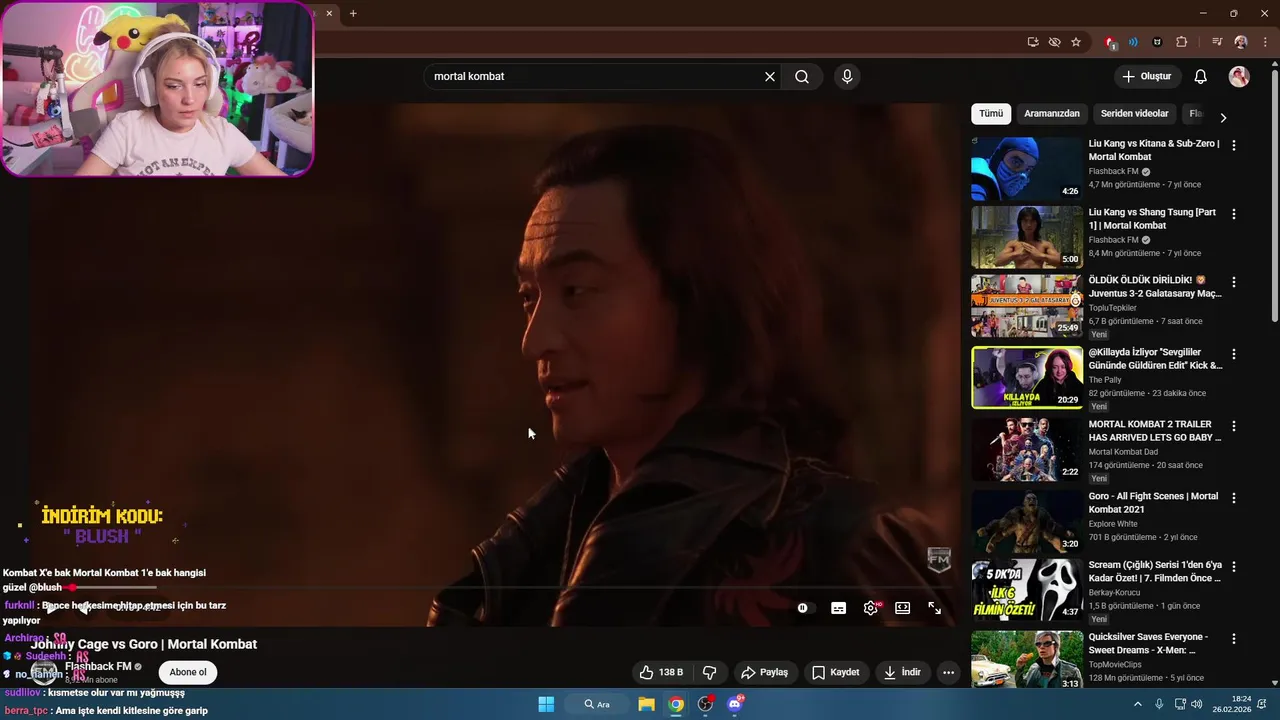Open Chrome media control icon

1217,42
